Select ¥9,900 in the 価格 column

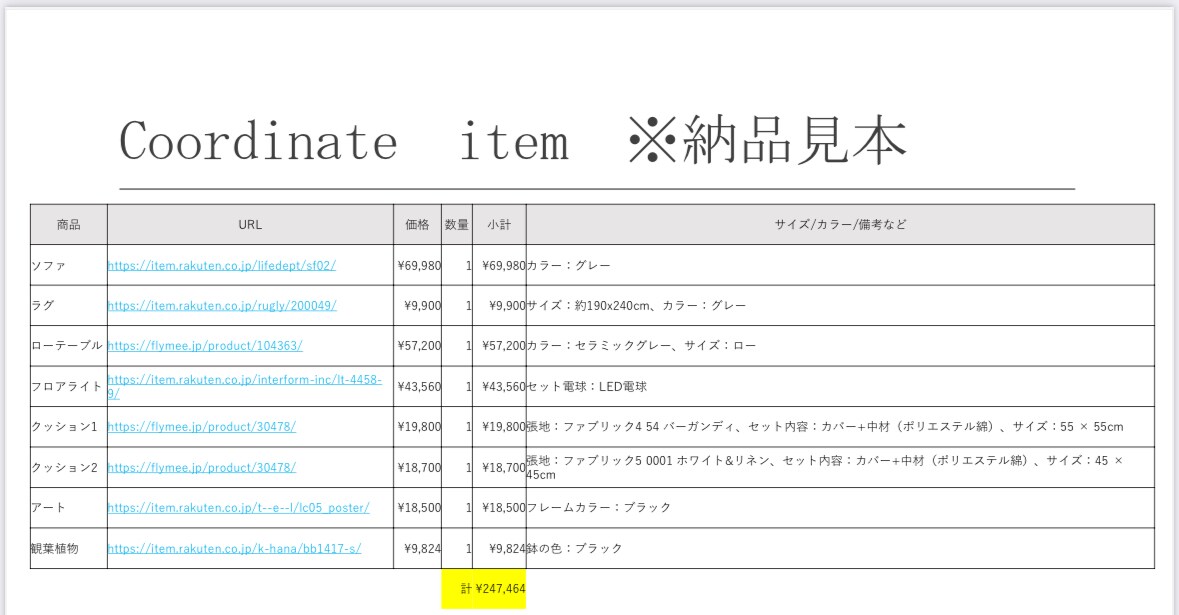pos(423,305)
